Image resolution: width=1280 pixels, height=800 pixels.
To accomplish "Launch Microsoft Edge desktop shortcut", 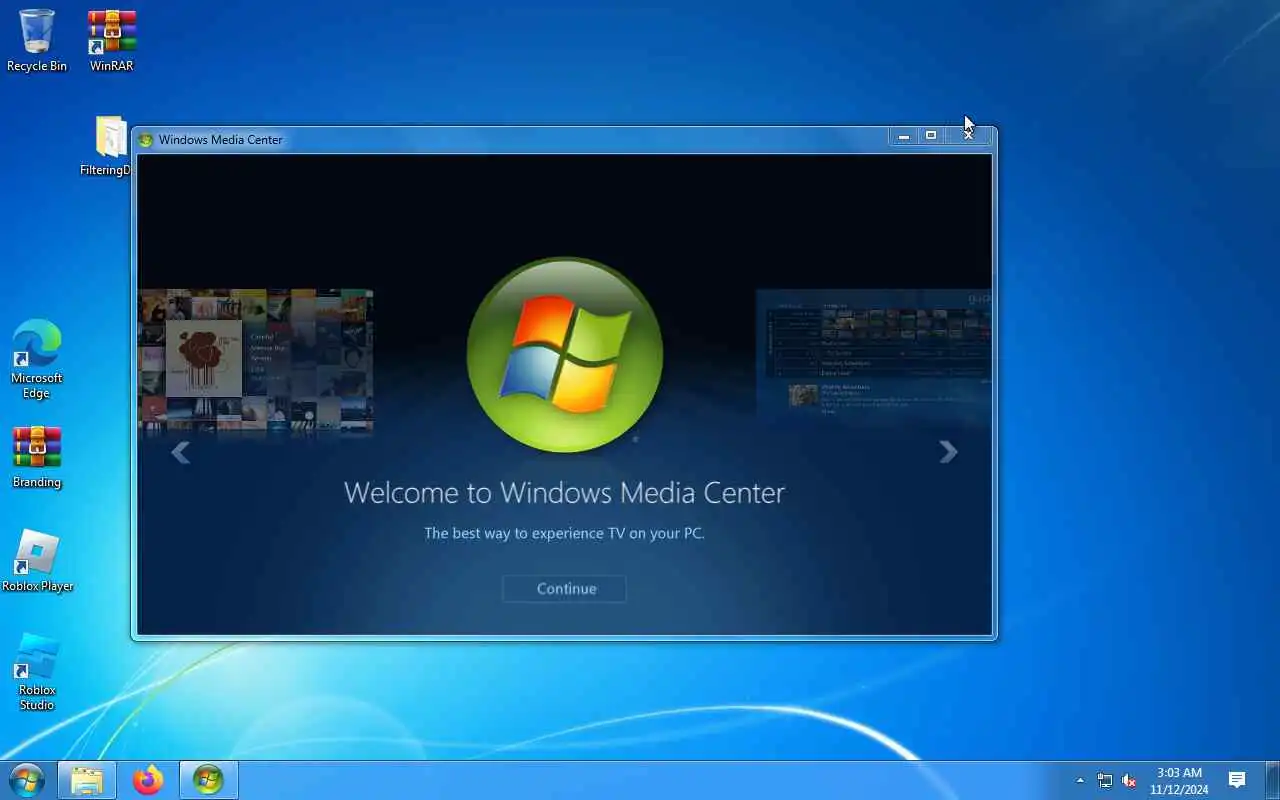I will click(x=37, y=359).
